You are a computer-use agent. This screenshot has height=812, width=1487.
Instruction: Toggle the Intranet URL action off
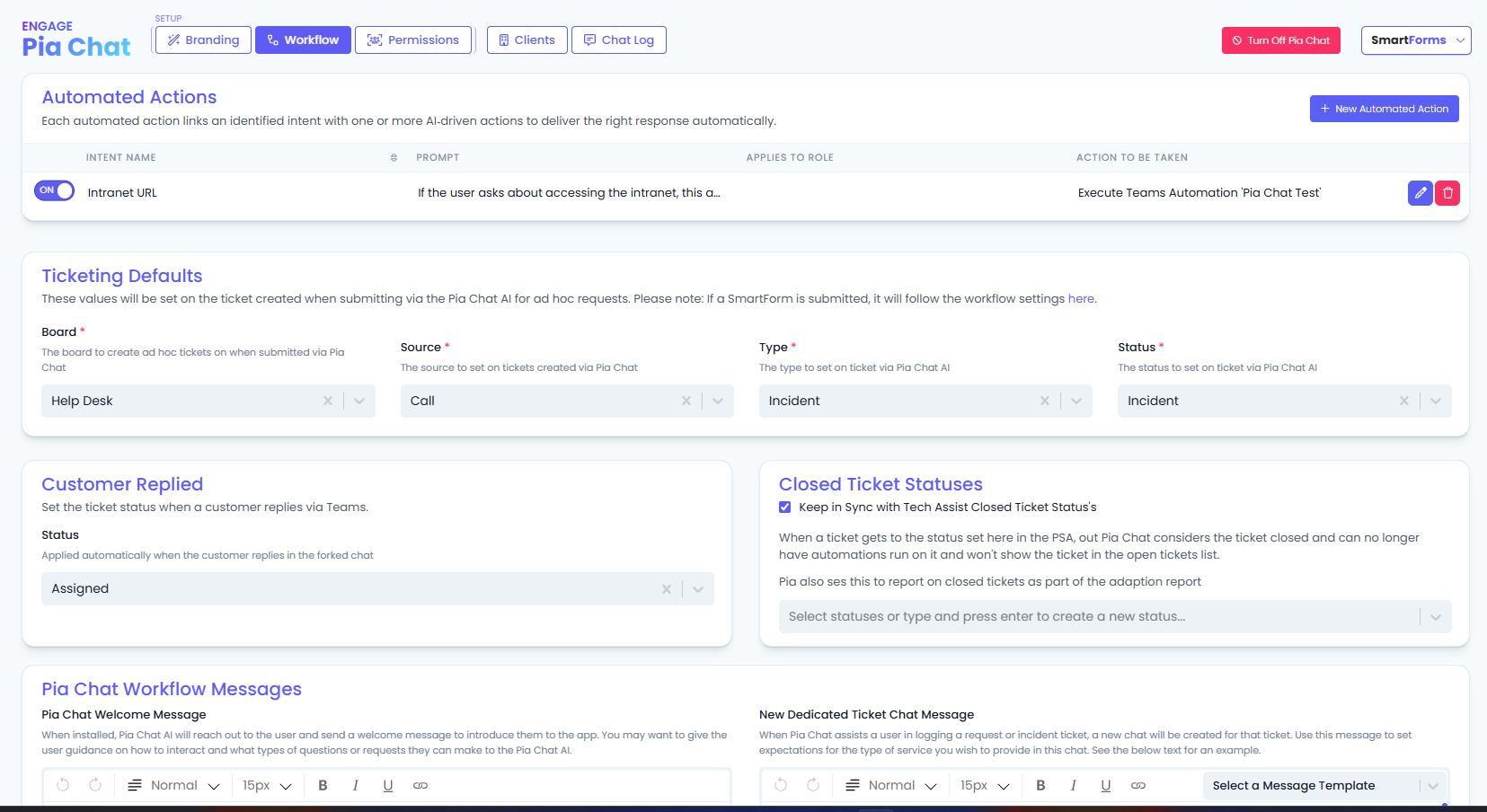pos(54,190)
